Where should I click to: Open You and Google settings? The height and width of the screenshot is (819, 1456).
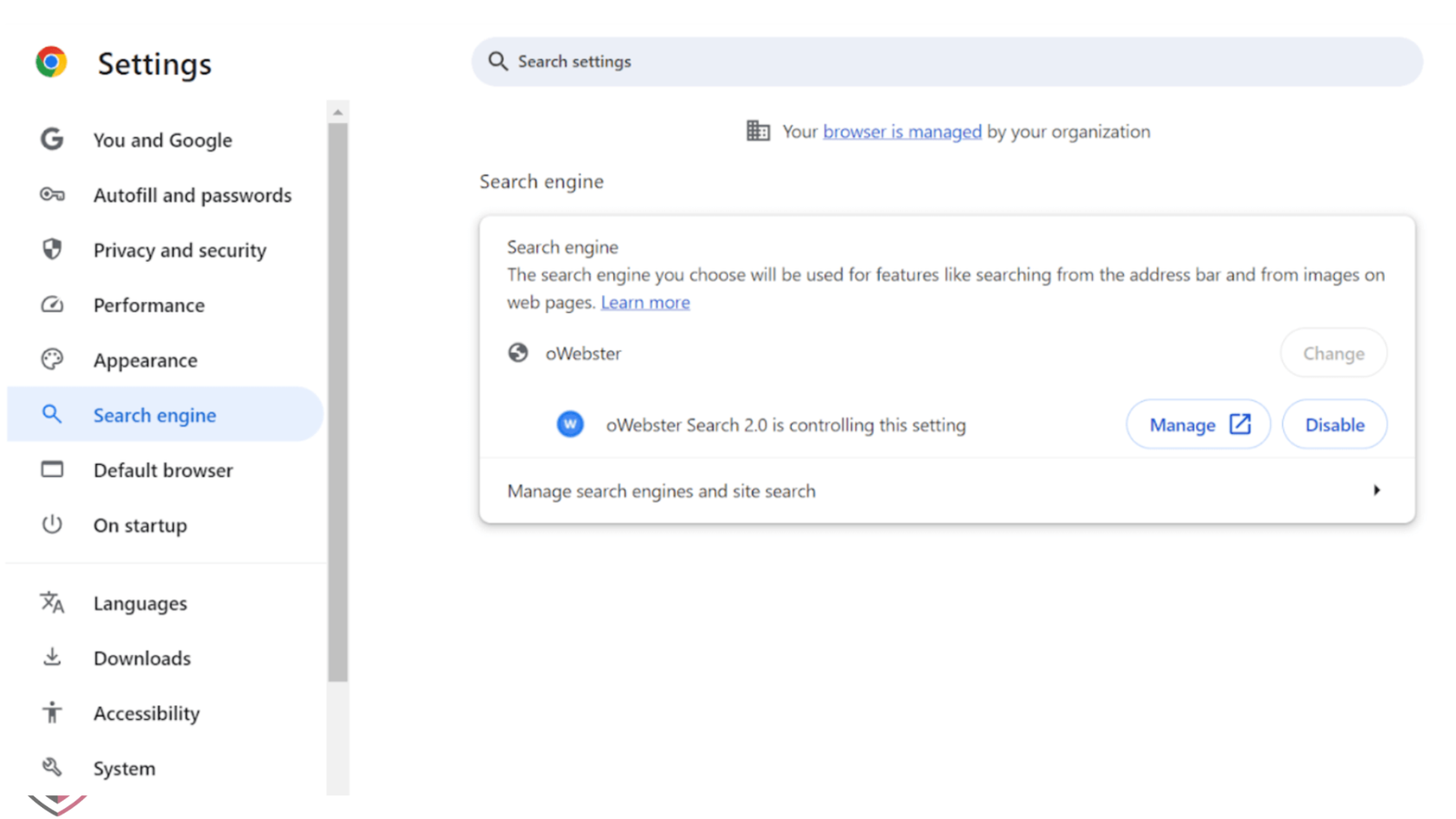[164, 139]
